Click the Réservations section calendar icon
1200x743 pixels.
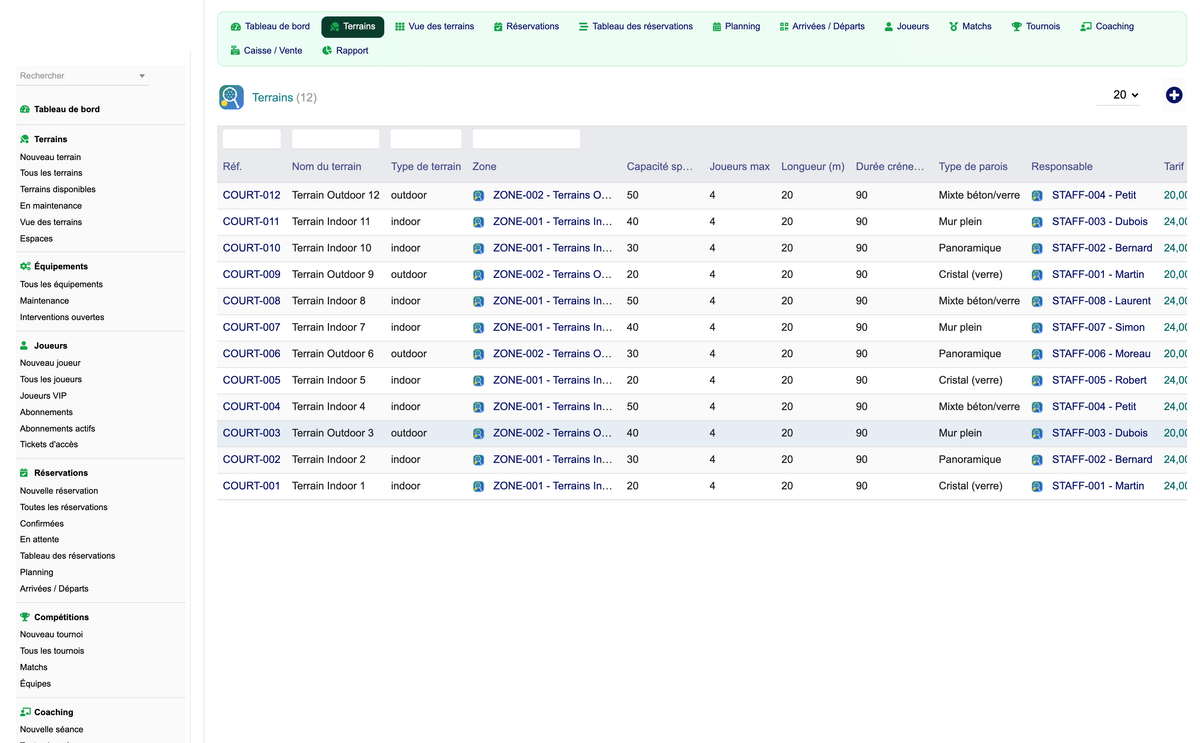(x=25, y=473)
